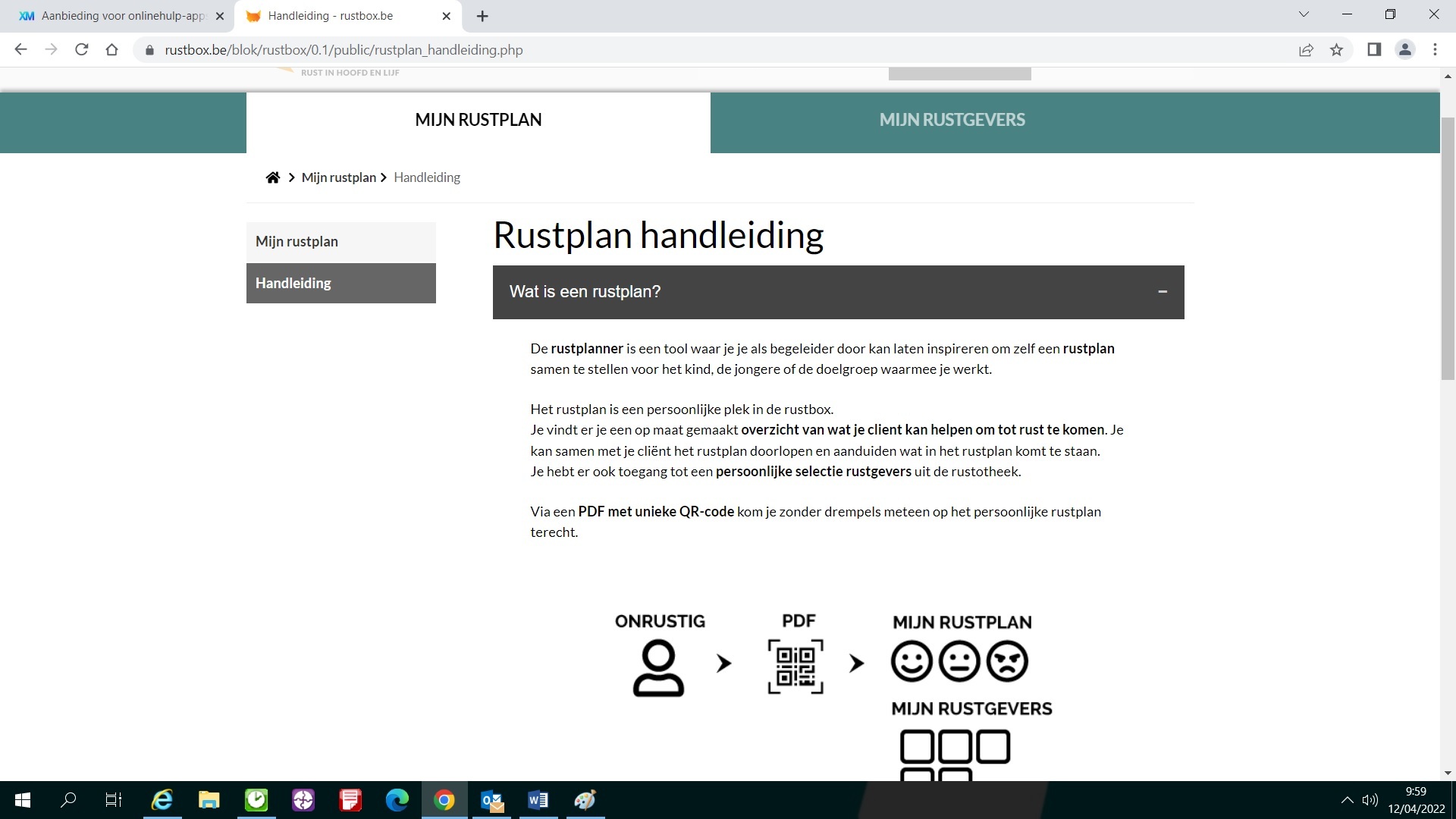Reload the page with the refresh icon

pyautogui.click(x=81, y=49)
